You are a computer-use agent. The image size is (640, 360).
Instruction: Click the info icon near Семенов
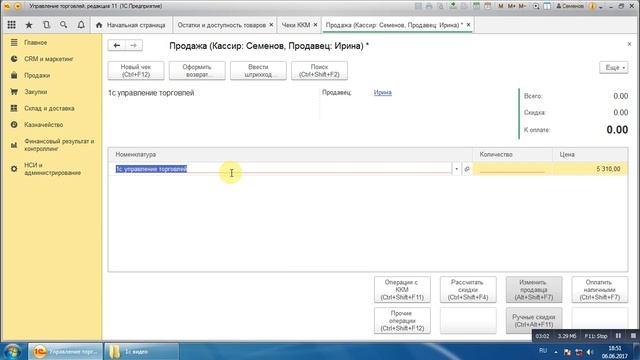click(x=592, y=6)
